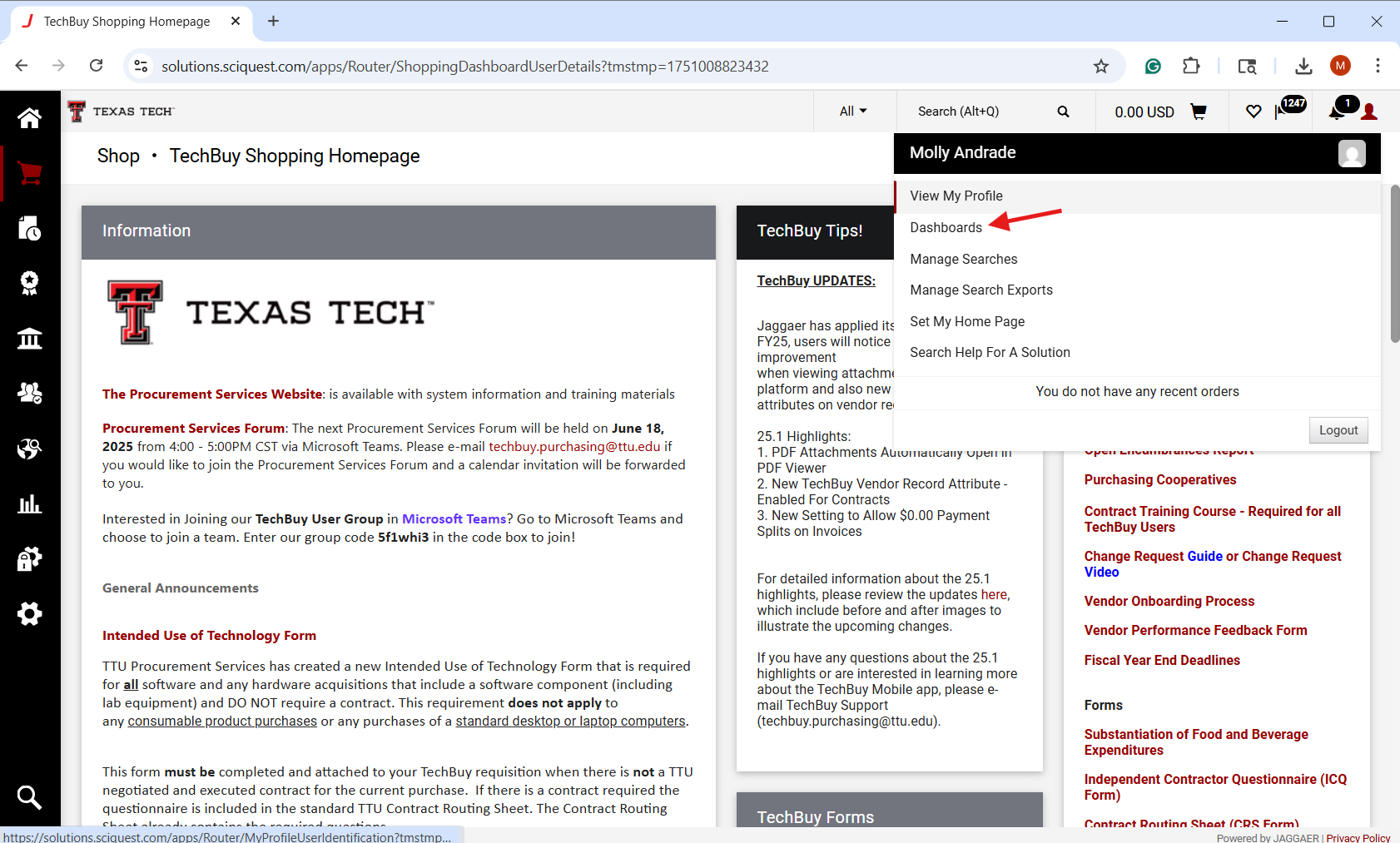
Task: Open Chrome profile M avatar
Action: [x=1340, y=66]
